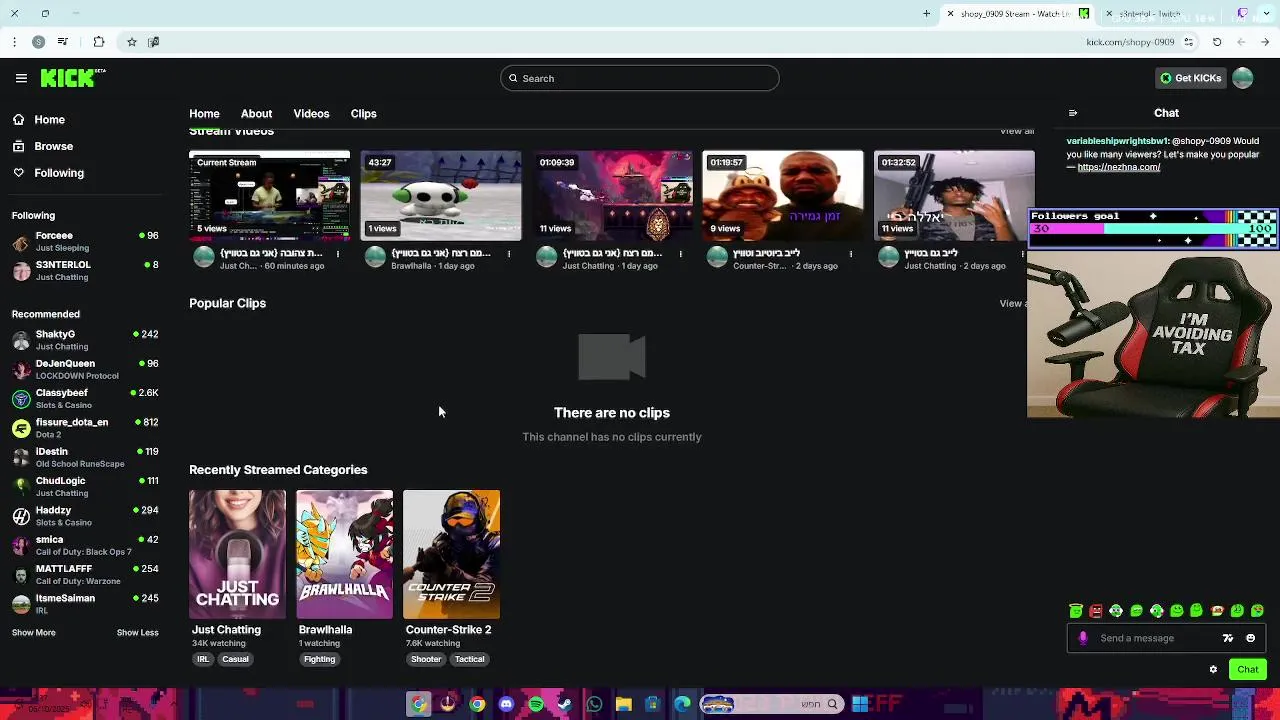Screen dimensions: 1280x720
Task: Open recommended channel ItsmeSaiman
Action: coord(85,604)
